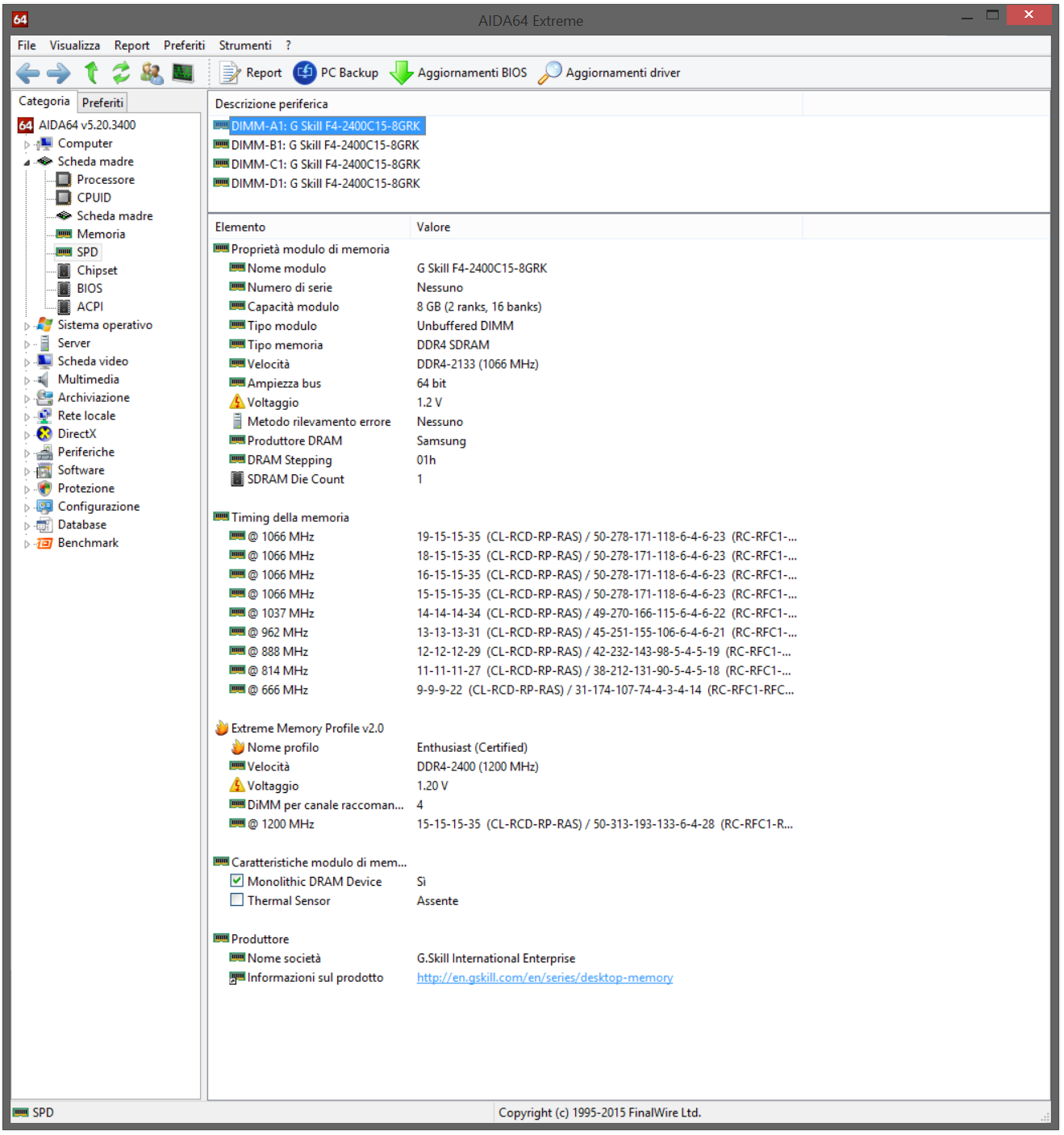Viewport: 1064px width, 1135px height.
Task: Open the Preferiti menu
Action: pyautogui.click(x=184, y=45)
